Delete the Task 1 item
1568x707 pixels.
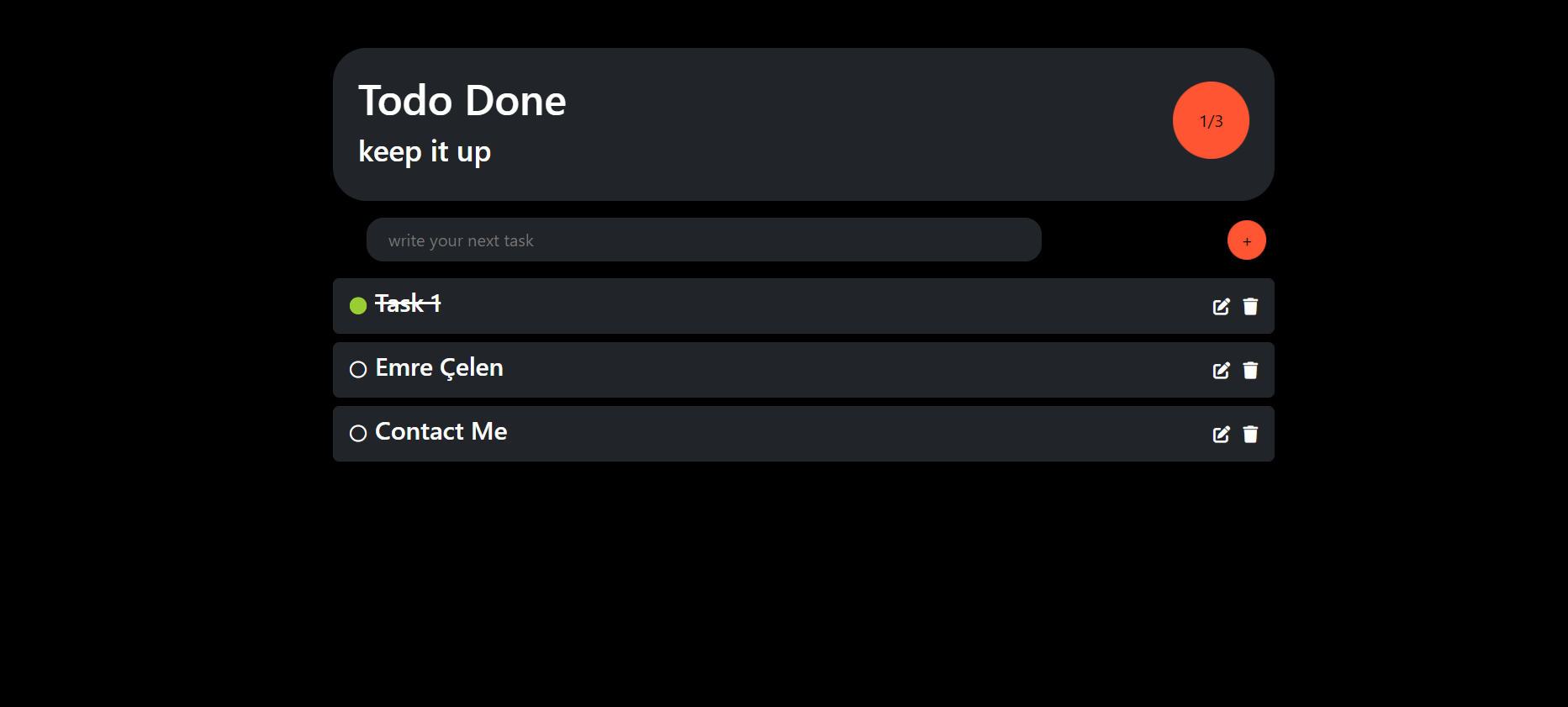pyautogui.click(x=1250, y=307)
